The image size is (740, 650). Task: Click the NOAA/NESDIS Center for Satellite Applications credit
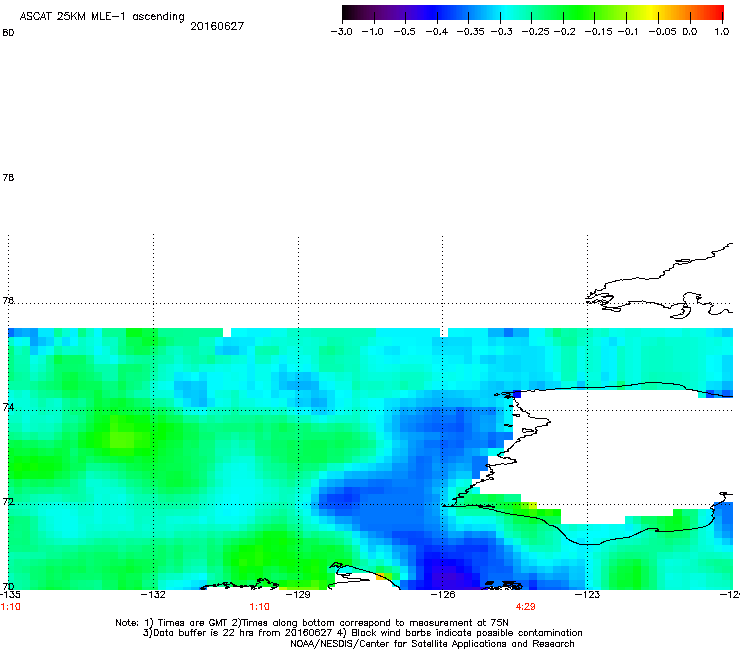[x=432, y=644]
